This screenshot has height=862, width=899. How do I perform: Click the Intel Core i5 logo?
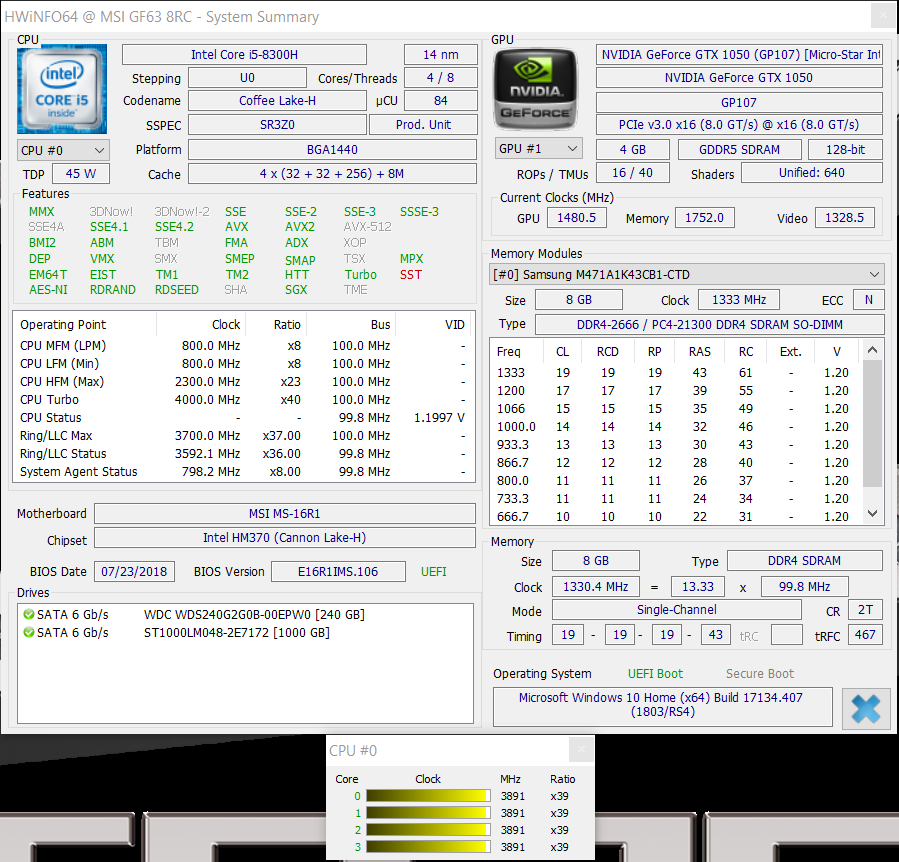coord(62,89)
